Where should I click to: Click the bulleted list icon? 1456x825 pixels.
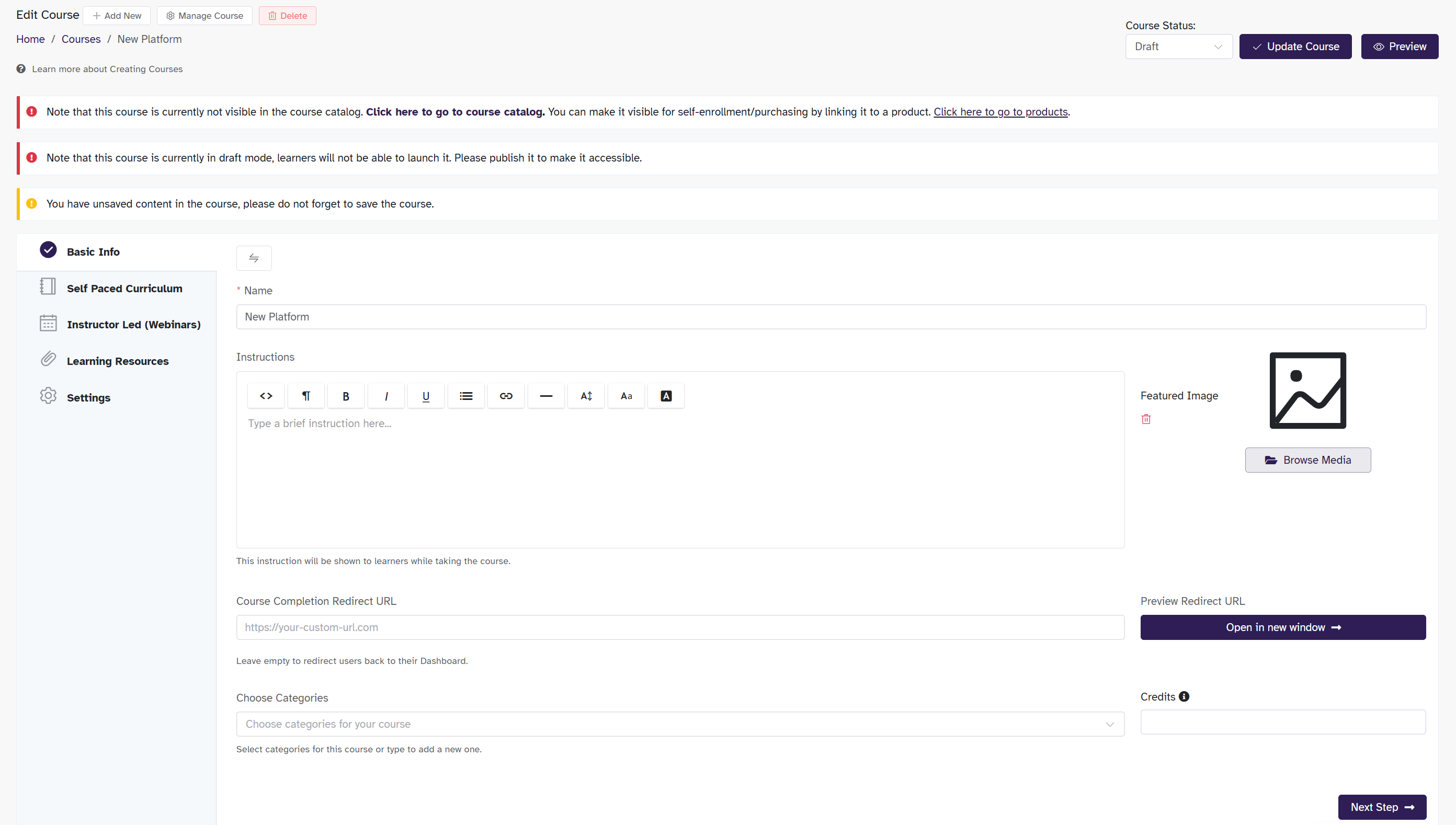click(x=466, y=395)
